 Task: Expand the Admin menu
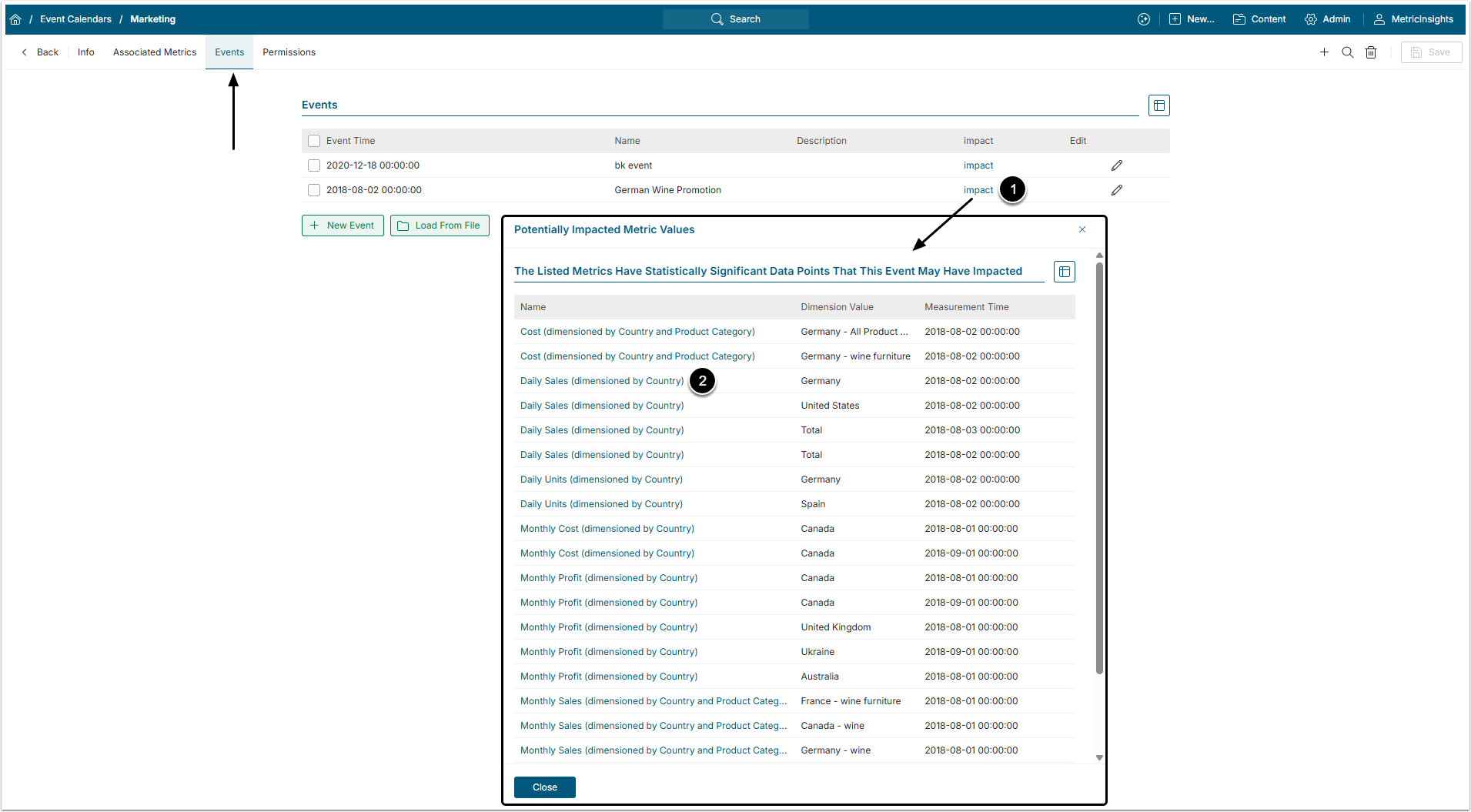tap(1328, 19)
